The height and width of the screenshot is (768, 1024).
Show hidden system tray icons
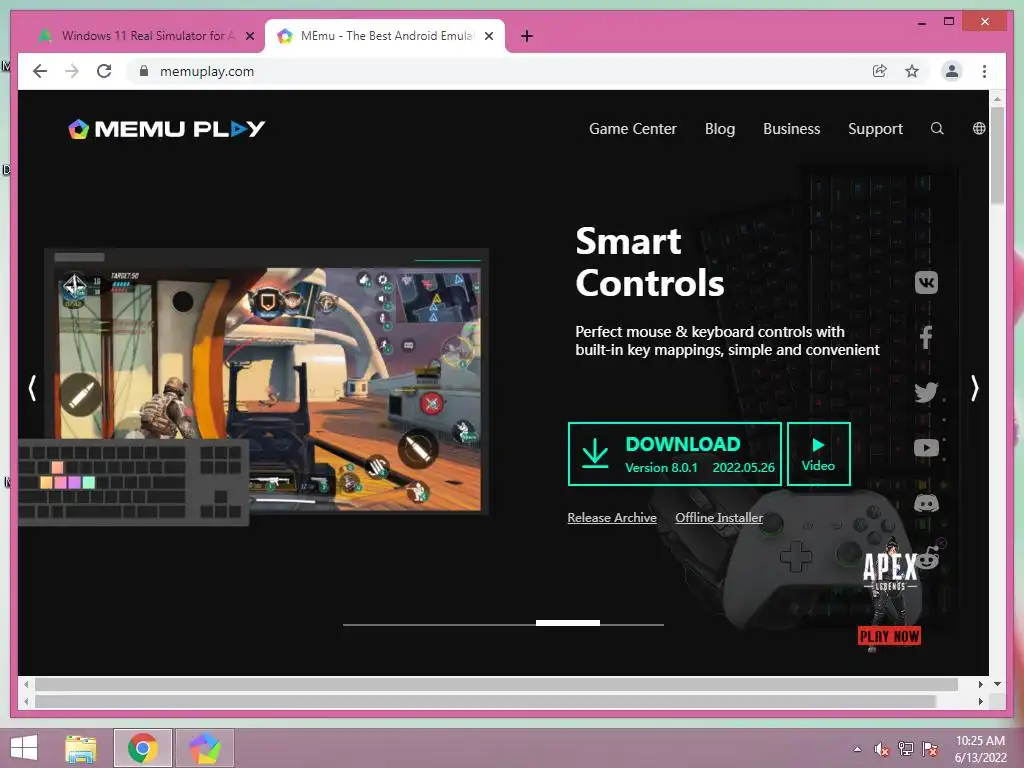[x=857, y=750]
